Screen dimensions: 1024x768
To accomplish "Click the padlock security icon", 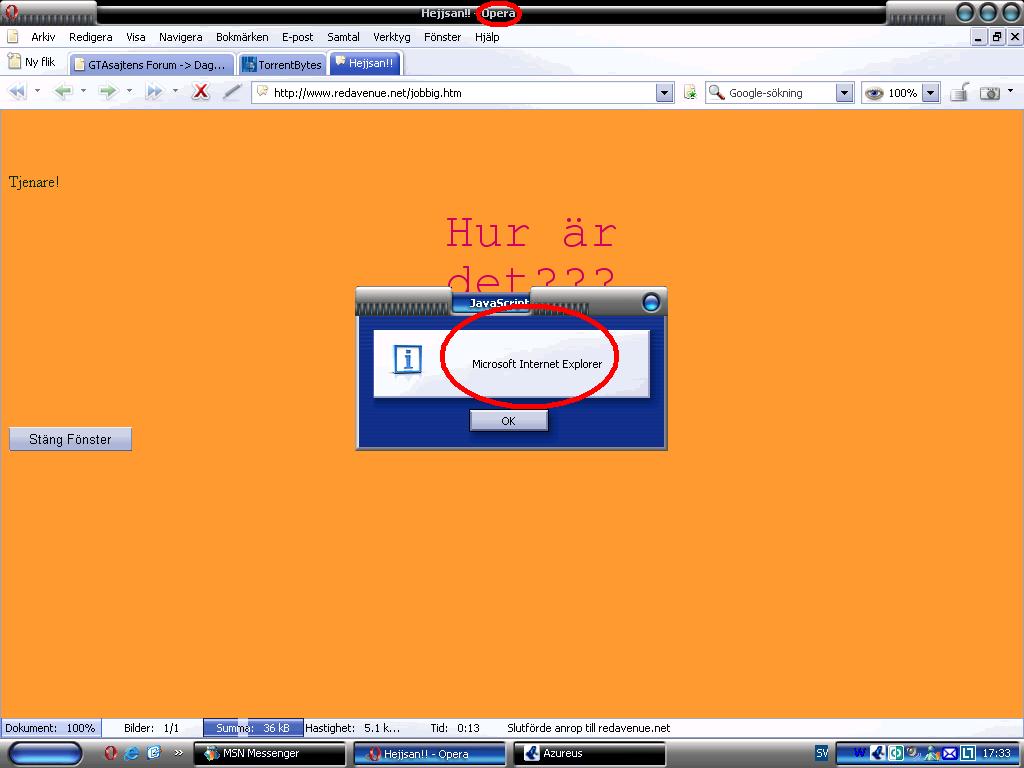I will (959, 93).
